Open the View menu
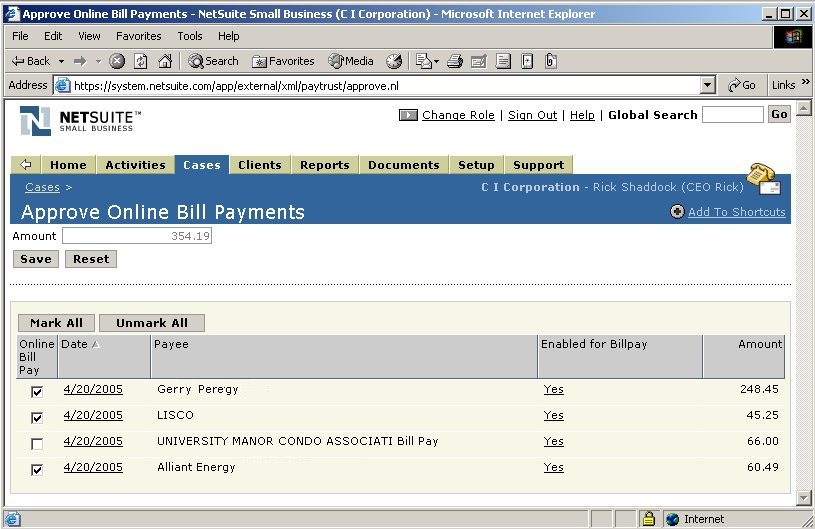815x529 pixels. coord(89,36)
